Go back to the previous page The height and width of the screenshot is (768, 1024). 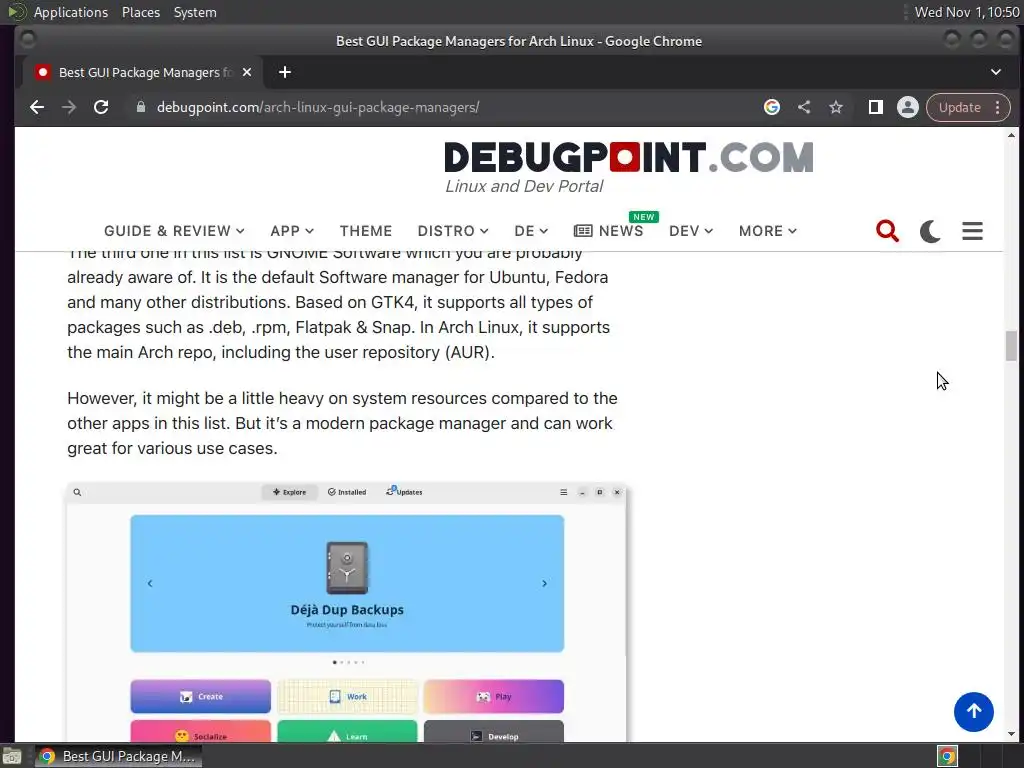tap(37, 107)
